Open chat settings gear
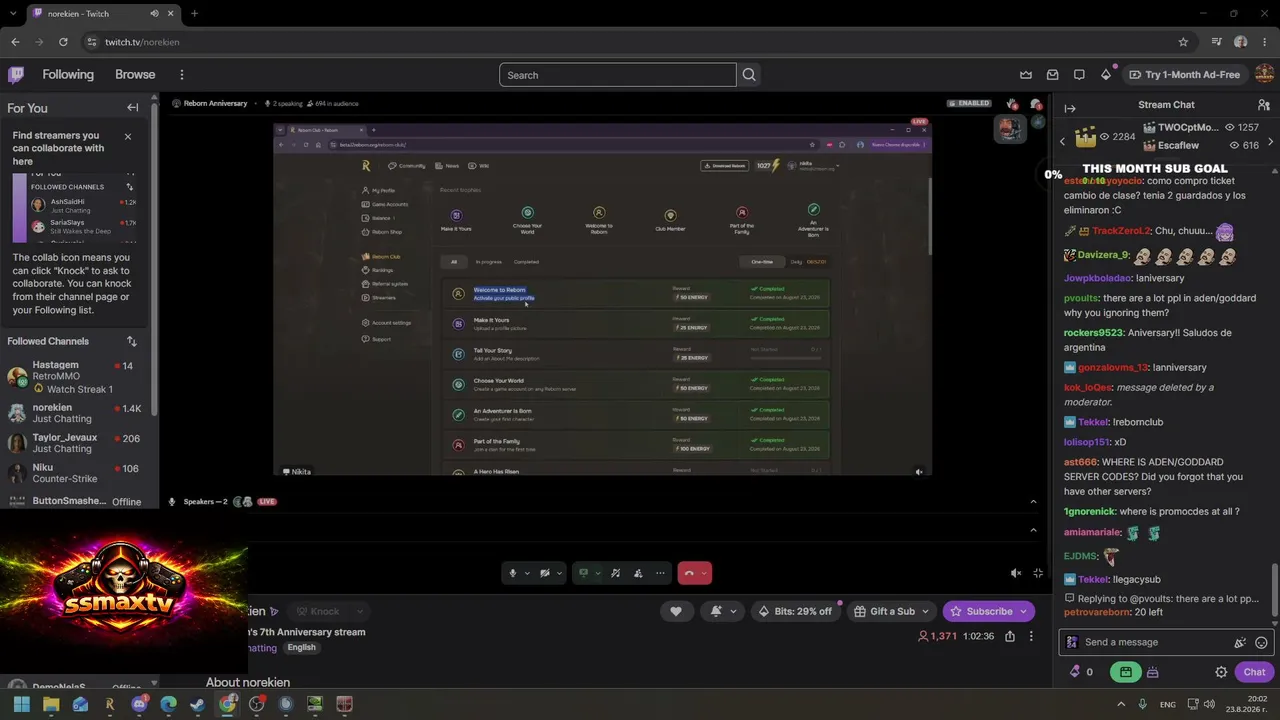The width and height of the screenshot is (1280, 720). (1221, 672)
